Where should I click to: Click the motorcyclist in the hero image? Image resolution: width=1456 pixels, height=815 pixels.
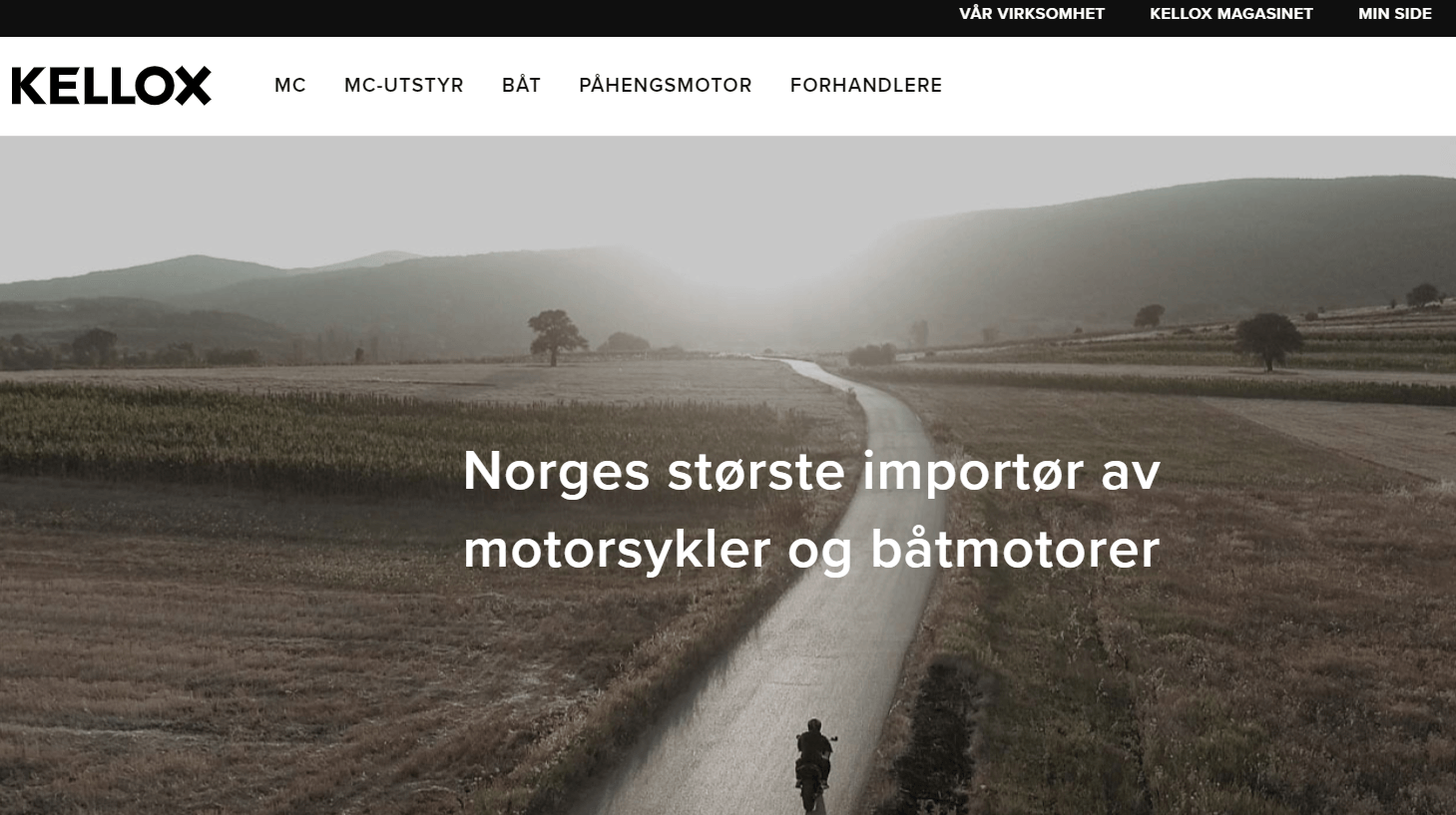(x=814, y=764)
